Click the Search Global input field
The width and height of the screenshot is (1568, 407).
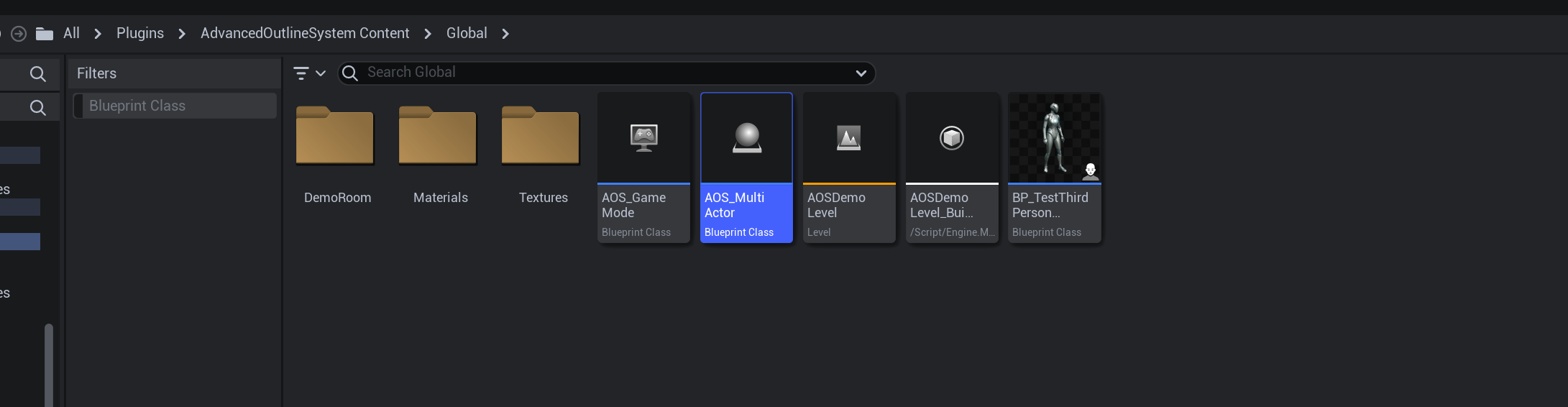[604, 73]
